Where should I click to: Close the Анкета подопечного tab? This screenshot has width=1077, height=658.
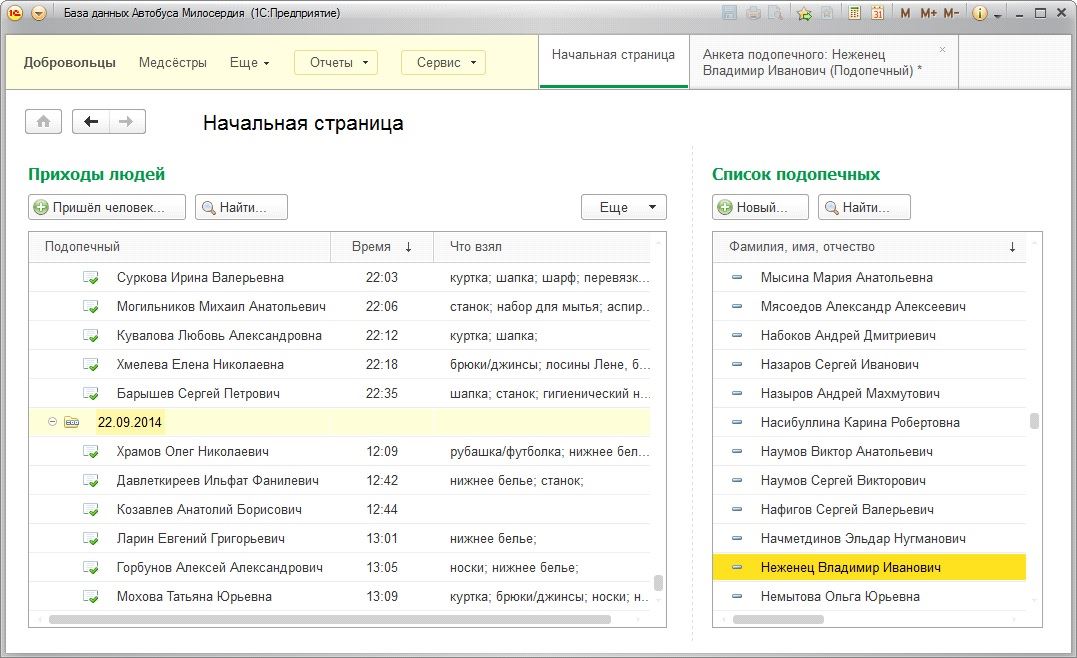click(x=942, y=49)
